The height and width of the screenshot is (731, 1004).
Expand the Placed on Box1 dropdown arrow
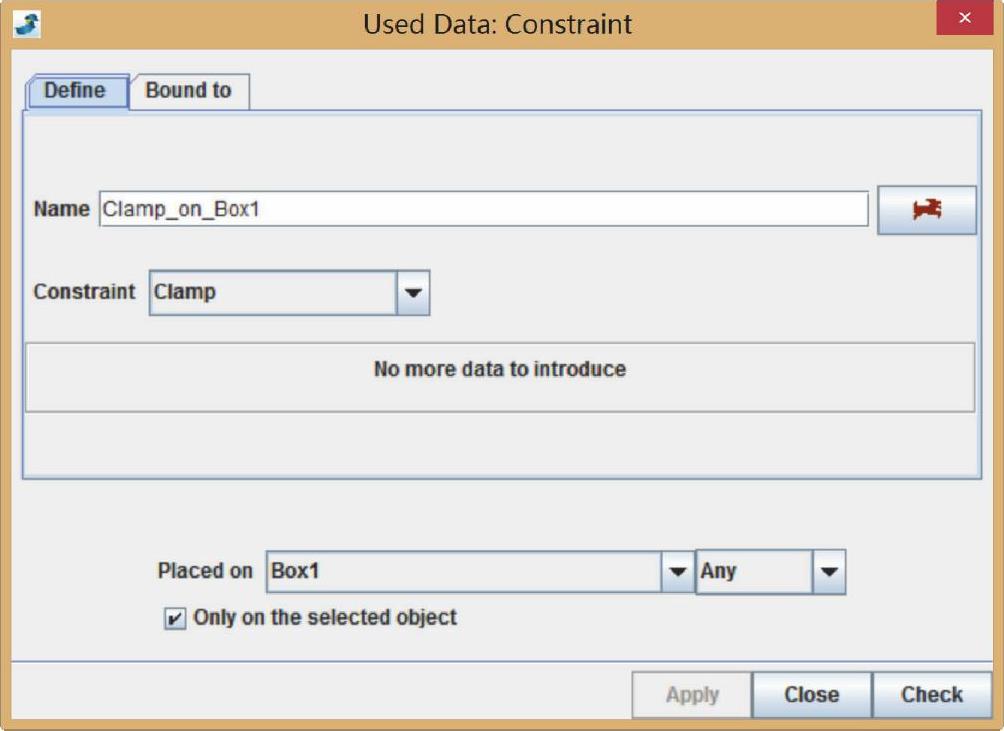pyautogui.click(x=677, y=572)
